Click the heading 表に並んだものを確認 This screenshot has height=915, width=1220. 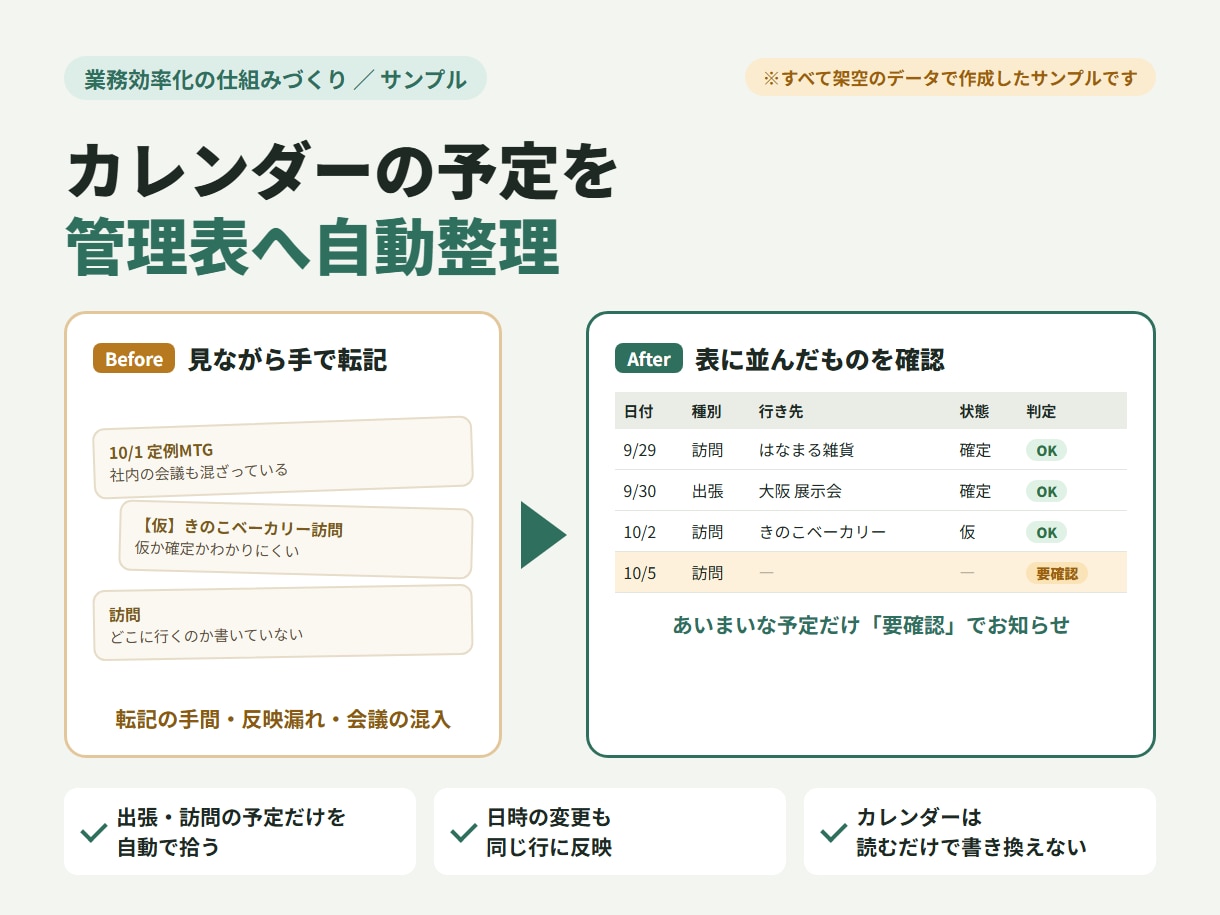[x=820, y=360]
